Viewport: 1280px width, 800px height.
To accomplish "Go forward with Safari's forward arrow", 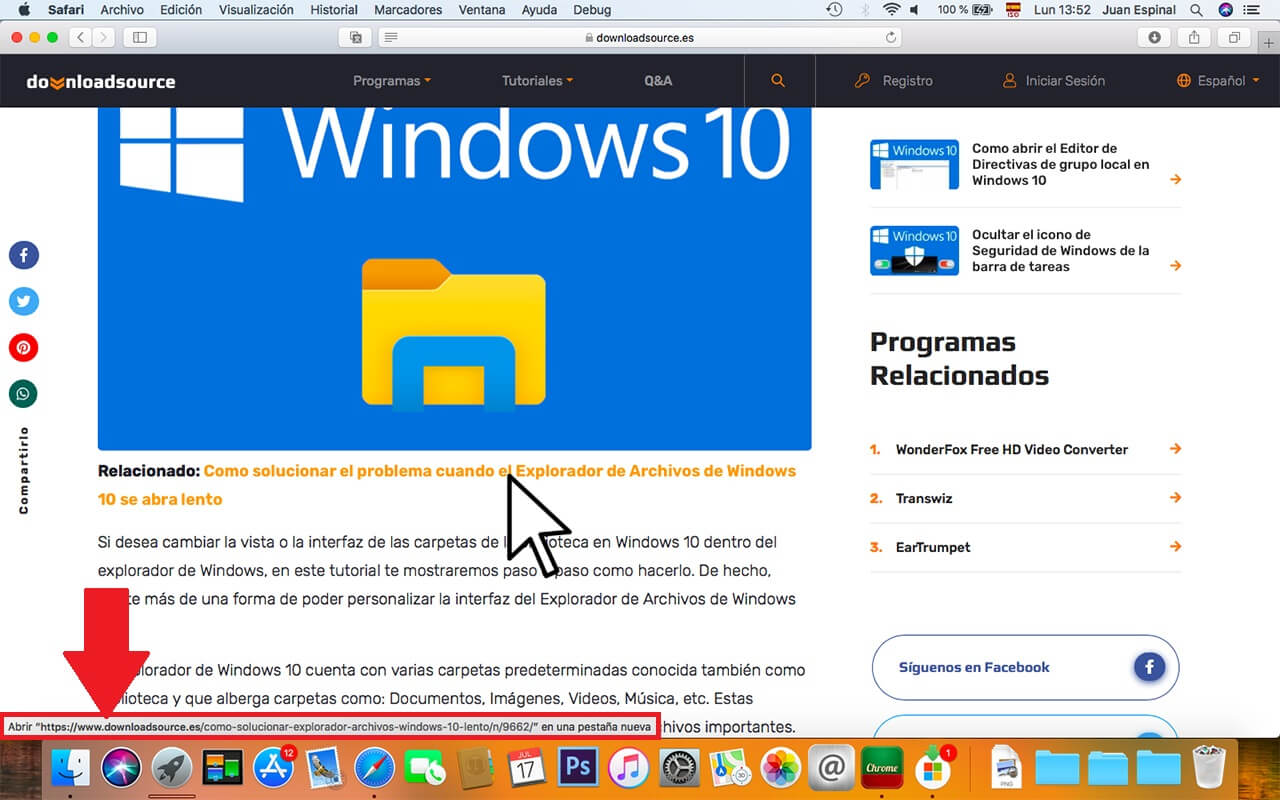I will click(x=104, y=37).
